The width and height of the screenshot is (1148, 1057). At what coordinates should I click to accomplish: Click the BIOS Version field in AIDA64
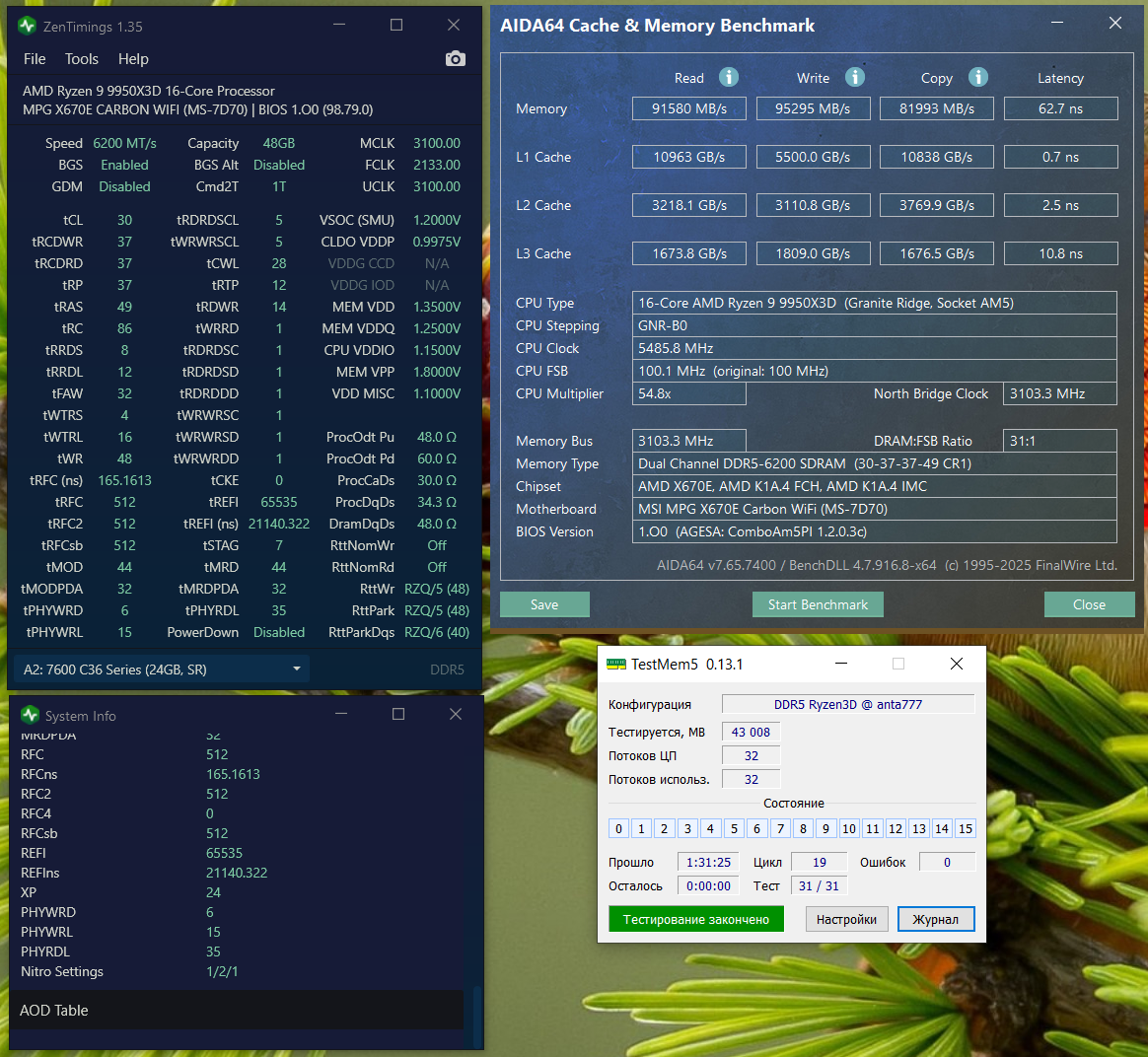point(874,531)
